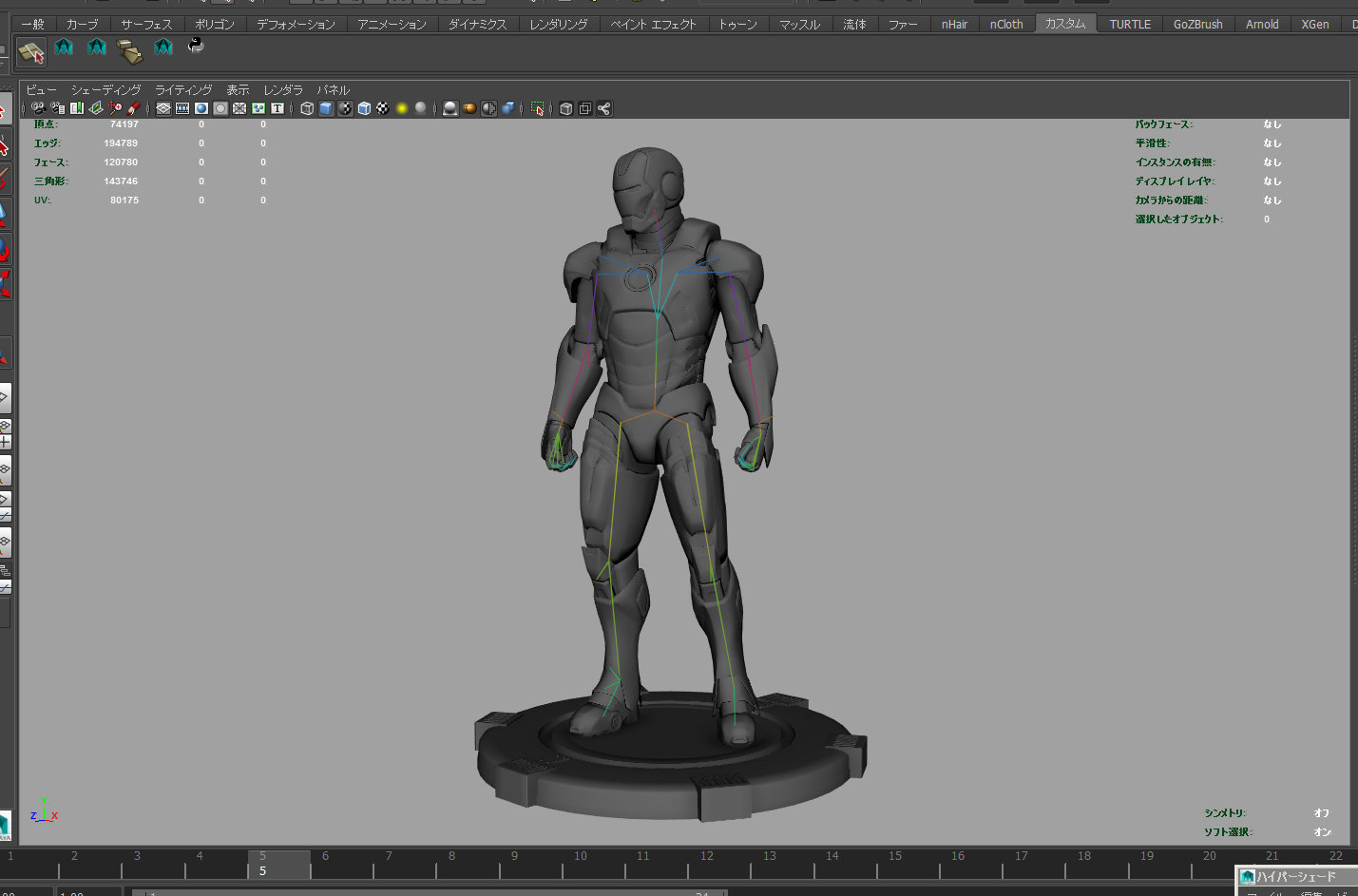Click frame 20 on the time slider
Screen dimensions: 1358x896
1210,856
